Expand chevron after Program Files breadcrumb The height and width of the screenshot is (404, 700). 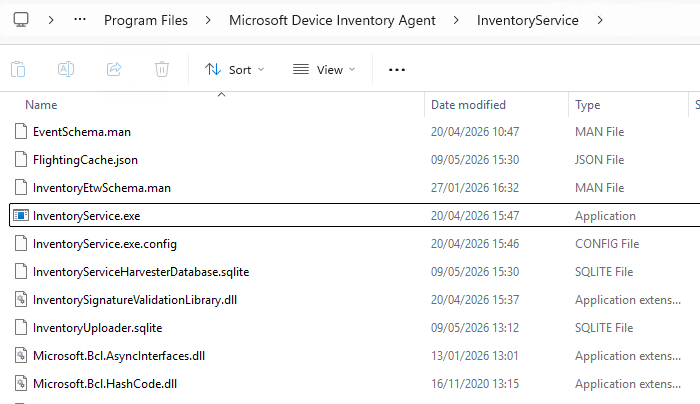(208, 20)
